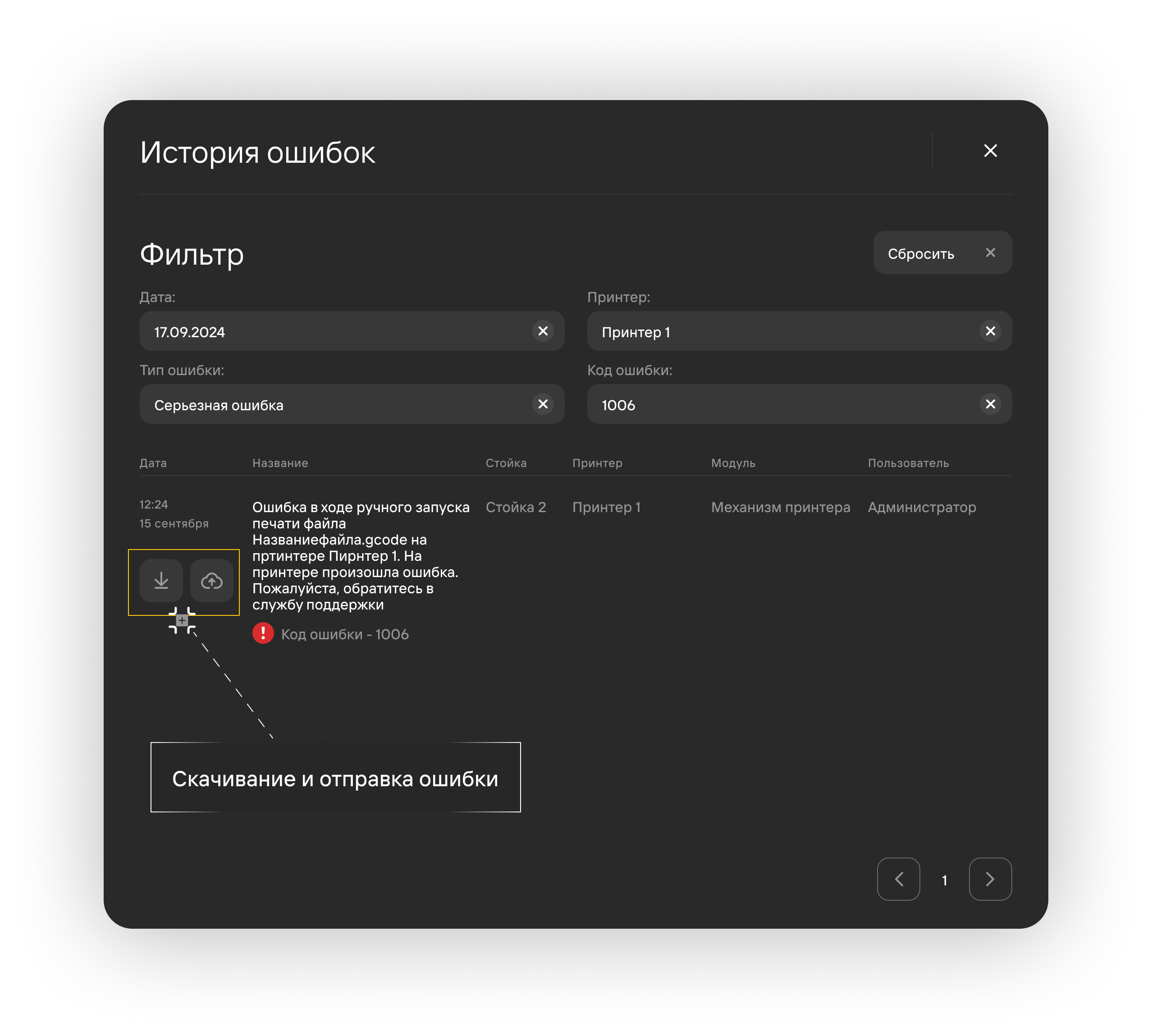Open the Принтер filter dropdown
This screenshot has height=1036, width=1152.
point(800,331)
